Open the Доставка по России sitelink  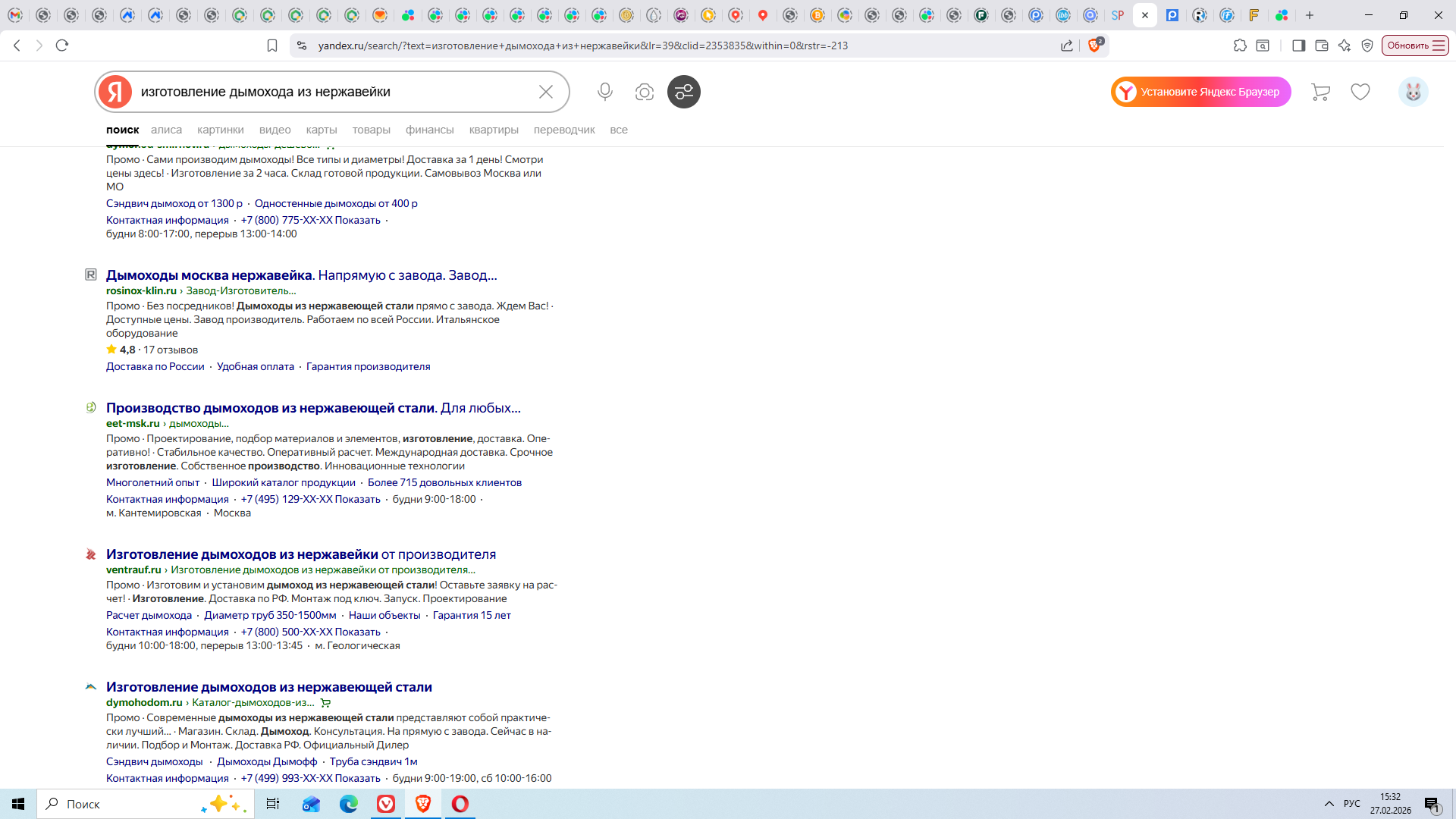tap(155, 366)
